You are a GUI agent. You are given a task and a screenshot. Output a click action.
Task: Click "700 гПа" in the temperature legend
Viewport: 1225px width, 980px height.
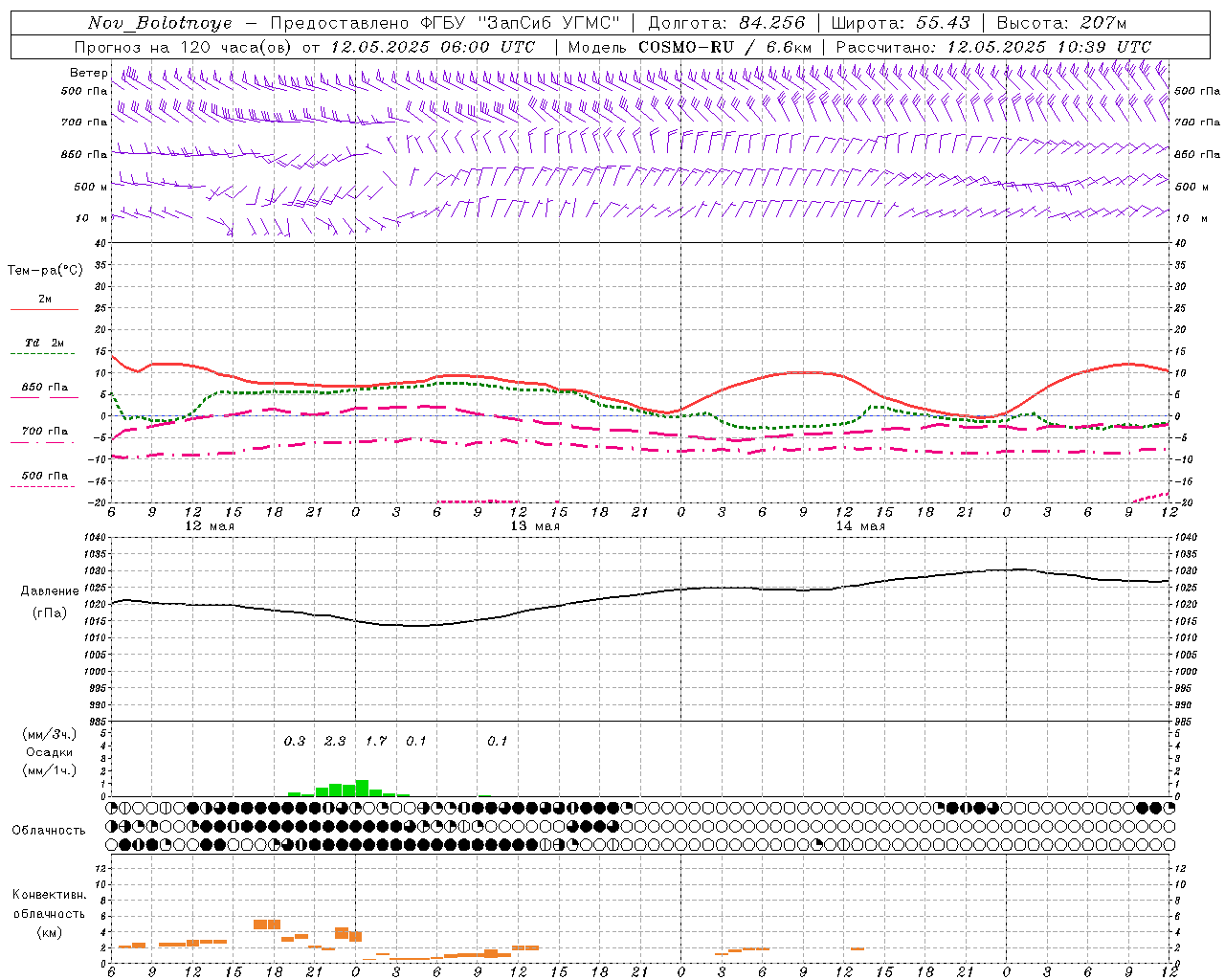(45, 432)
